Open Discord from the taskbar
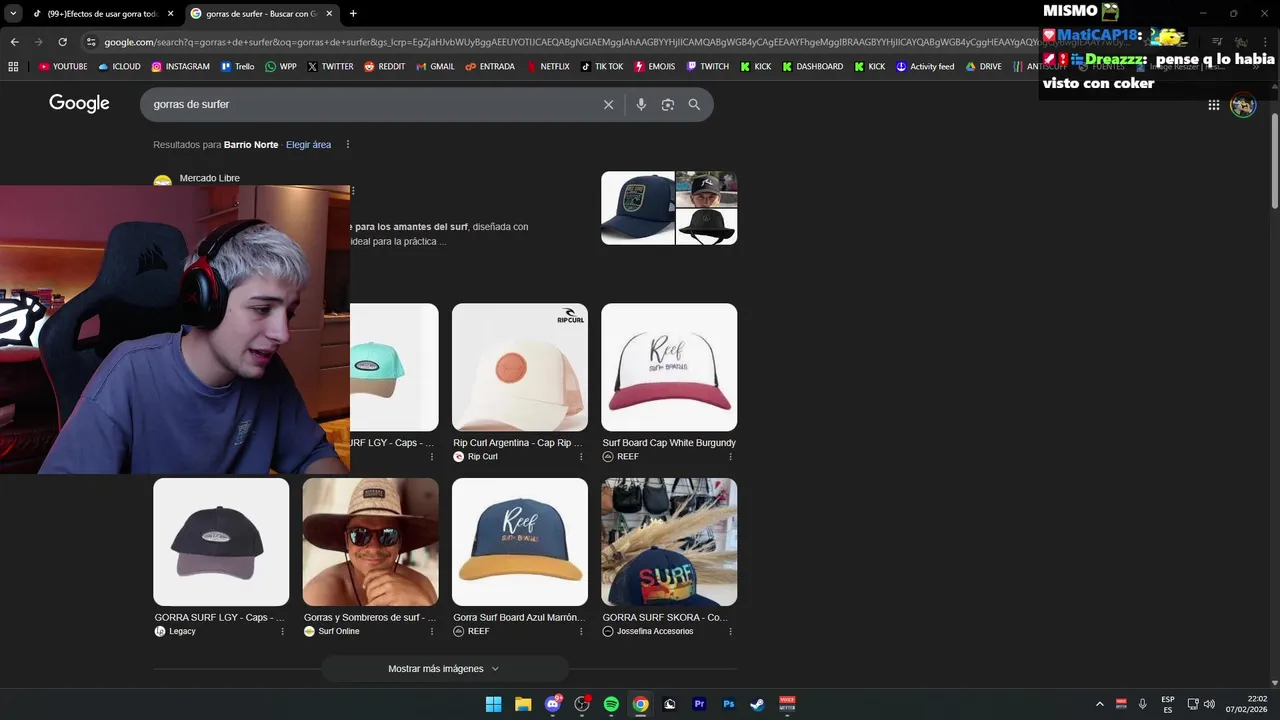This screenshot has height=720, width=1280. tap(553, 704)
